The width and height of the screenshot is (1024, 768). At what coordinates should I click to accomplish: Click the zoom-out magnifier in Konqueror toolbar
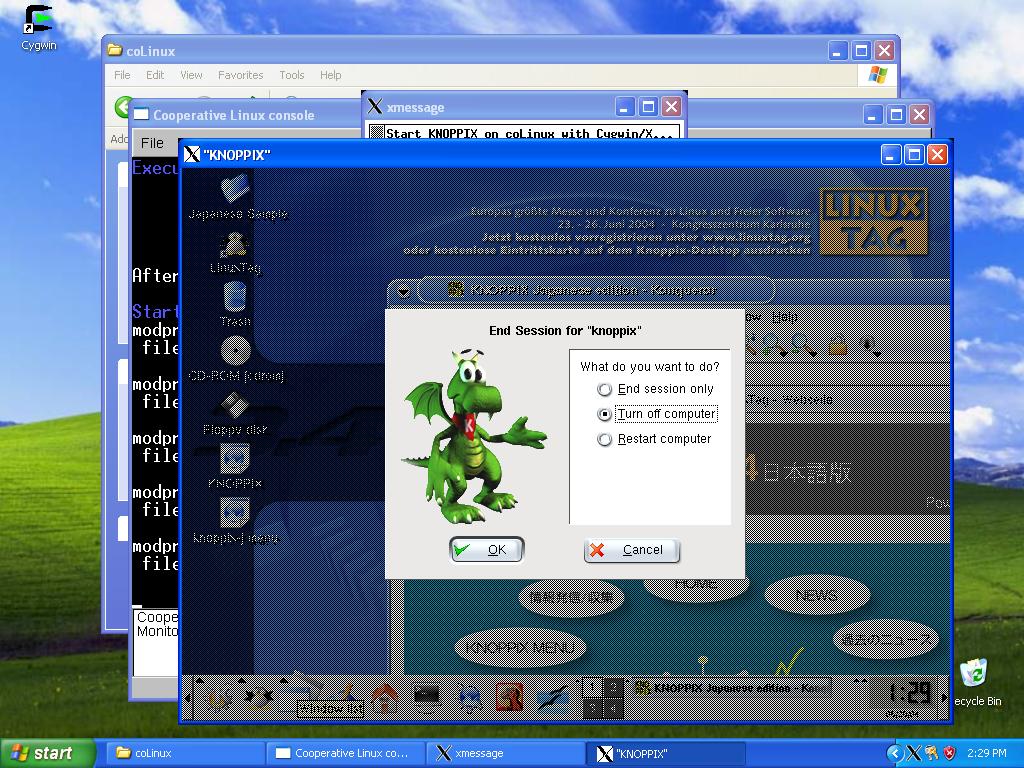803,344
